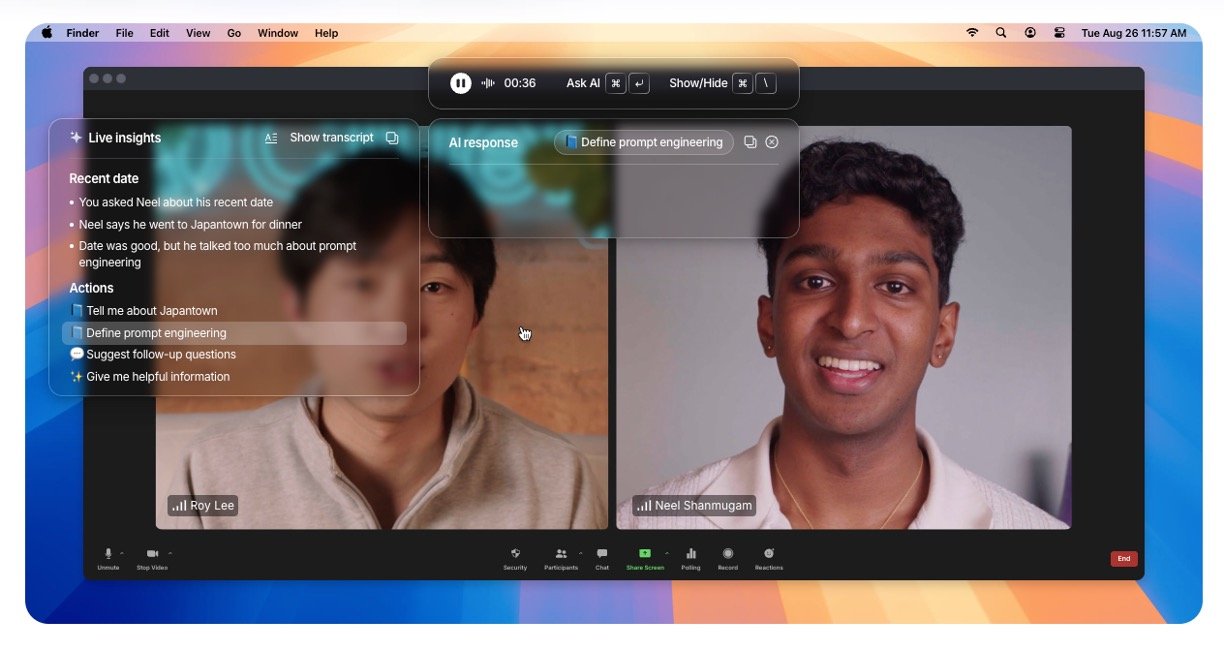Expand the audio options arrow beside Unmute
Image resolution: width=1224 pixels, height=652 pixels.
point(122,552)
